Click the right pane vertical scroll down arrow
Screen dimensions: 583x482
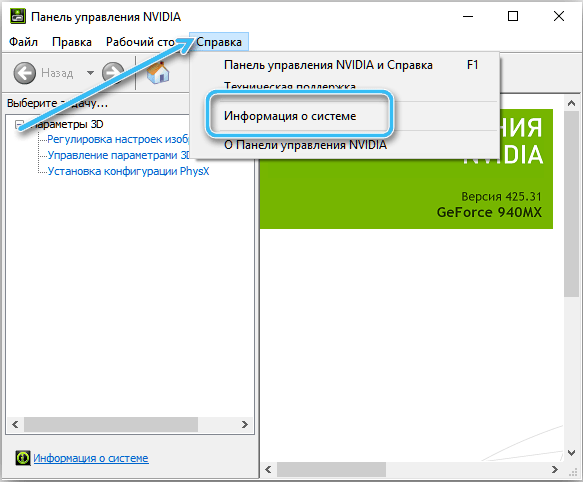(x=571, y=452)
